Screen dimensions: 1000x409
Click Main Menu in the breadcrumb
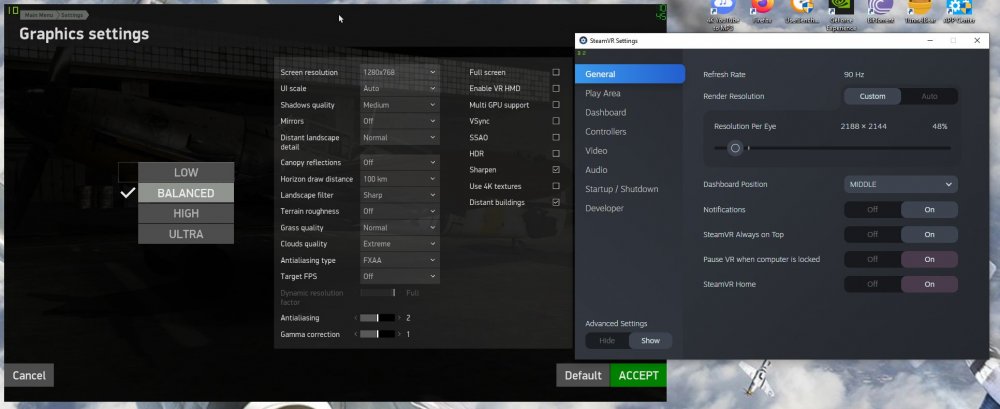[x=38, y=15]
